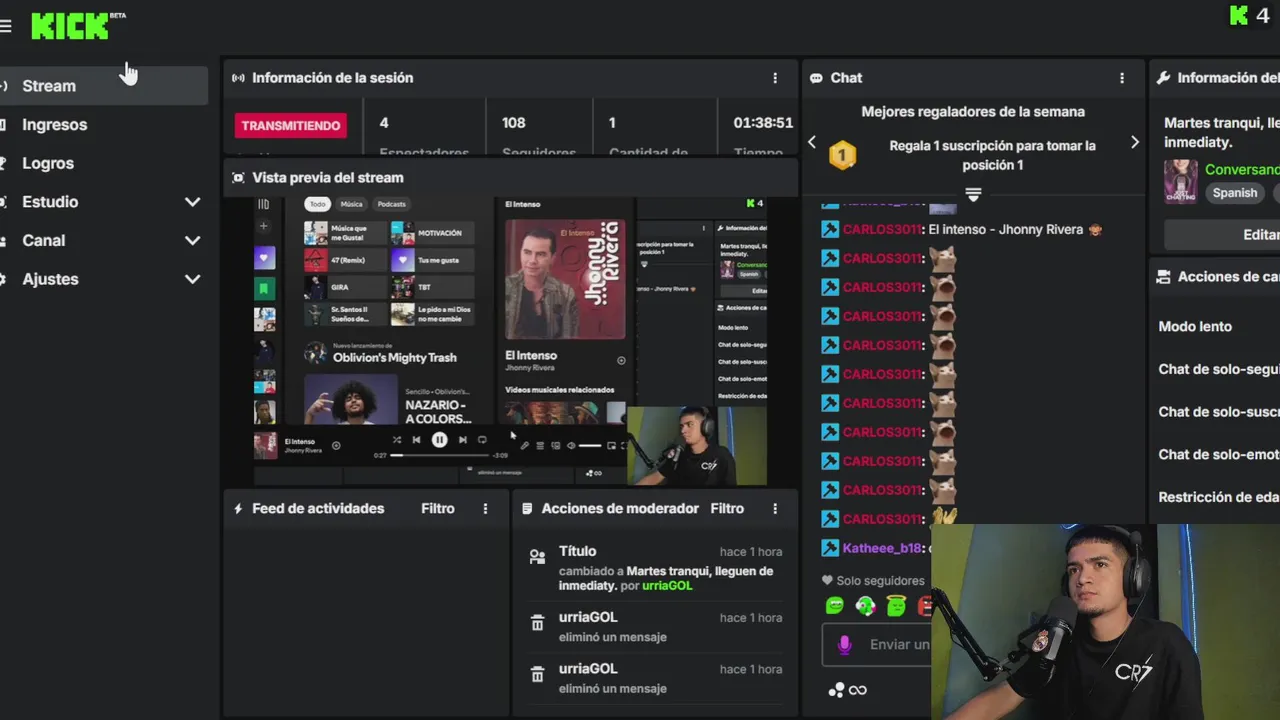Click the Editar button in stream info
This screenshot has height=720, width=1280.
click(1222, 235)
